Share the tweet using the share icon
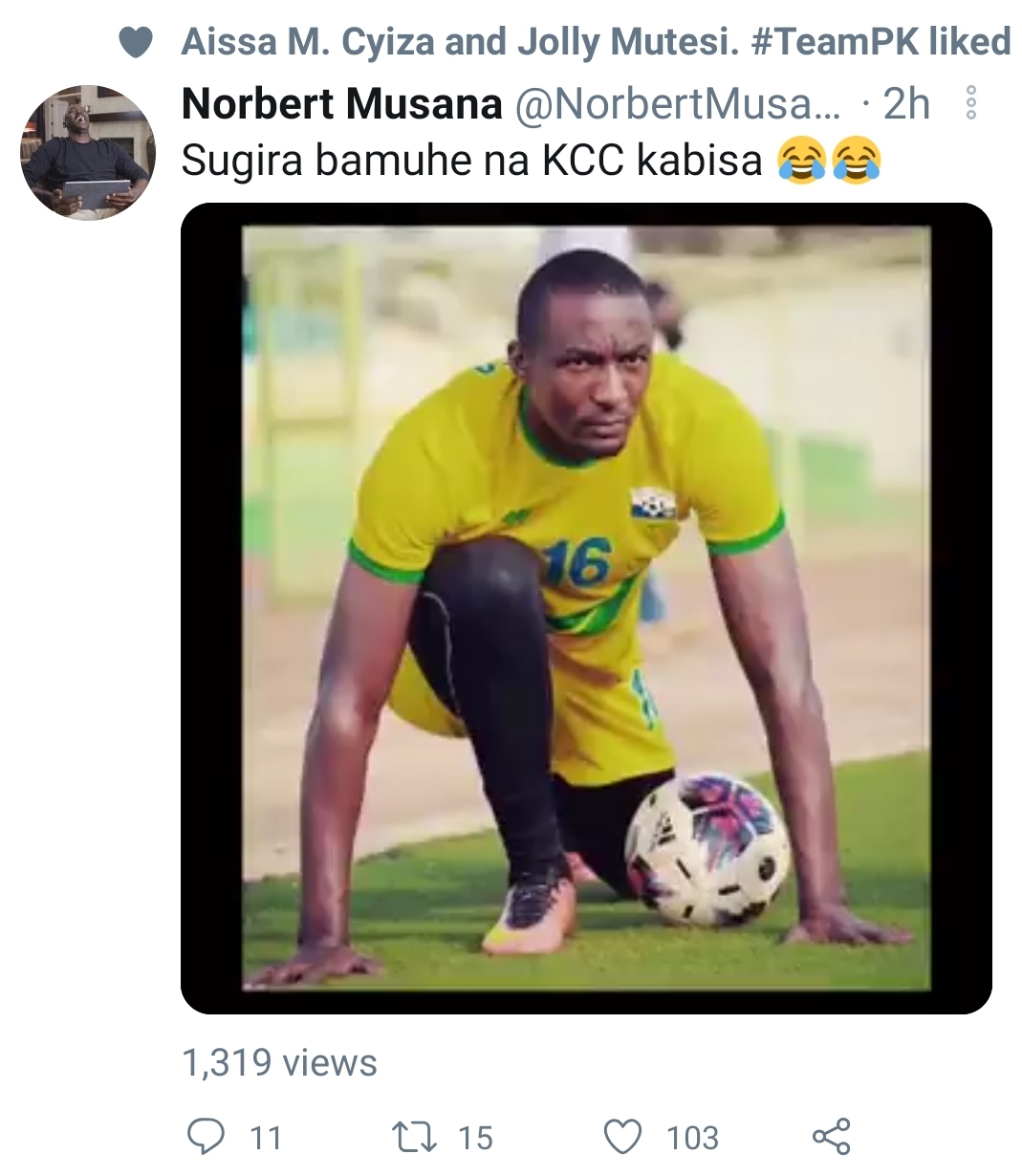 pyautogui.click(x=831, y=1136)
